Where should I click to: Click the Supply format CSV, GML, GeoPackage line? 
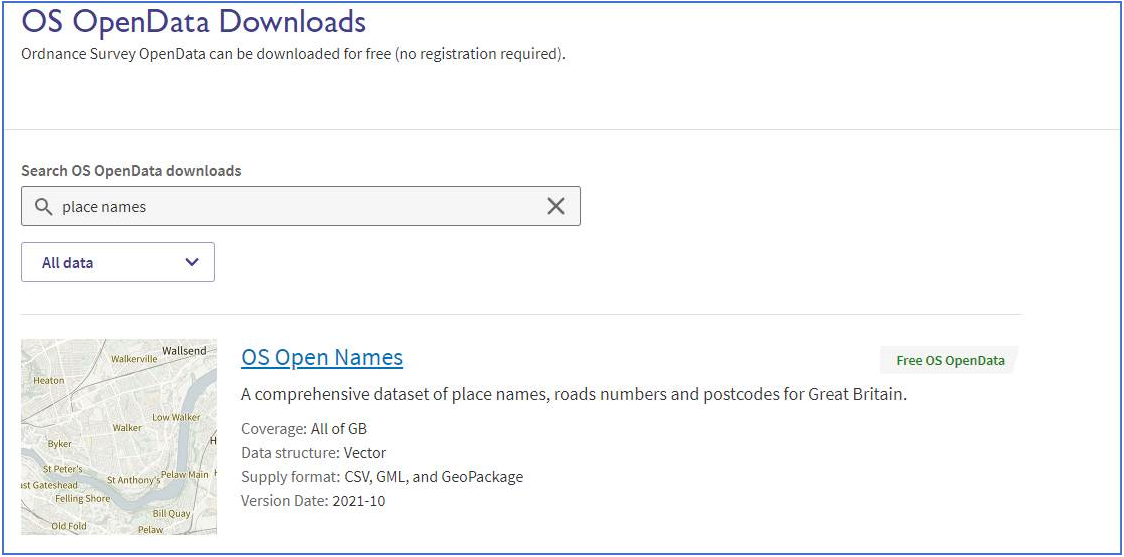[382, 477]
